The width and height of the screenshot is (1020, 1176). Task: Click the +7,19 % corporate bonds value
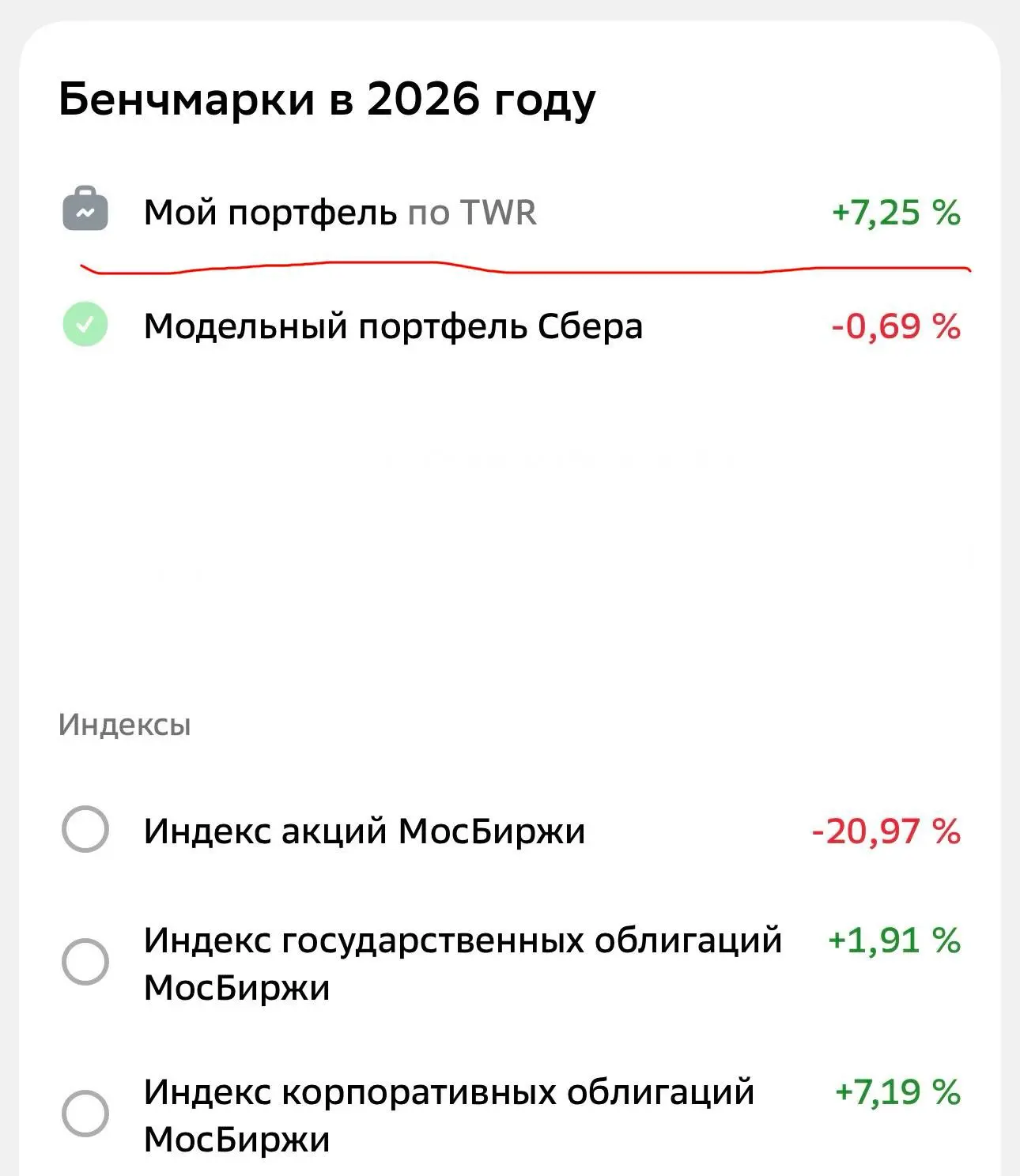click(x=898, y=1091)
